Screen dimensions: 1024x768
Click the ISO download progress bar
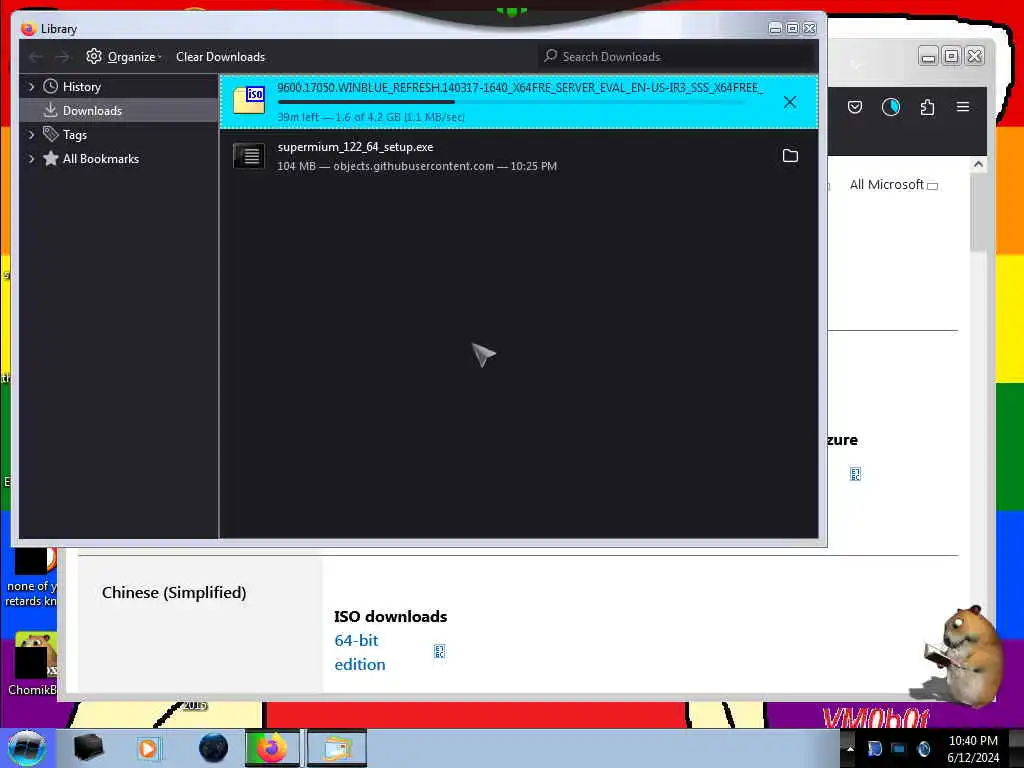coord(511,103)
